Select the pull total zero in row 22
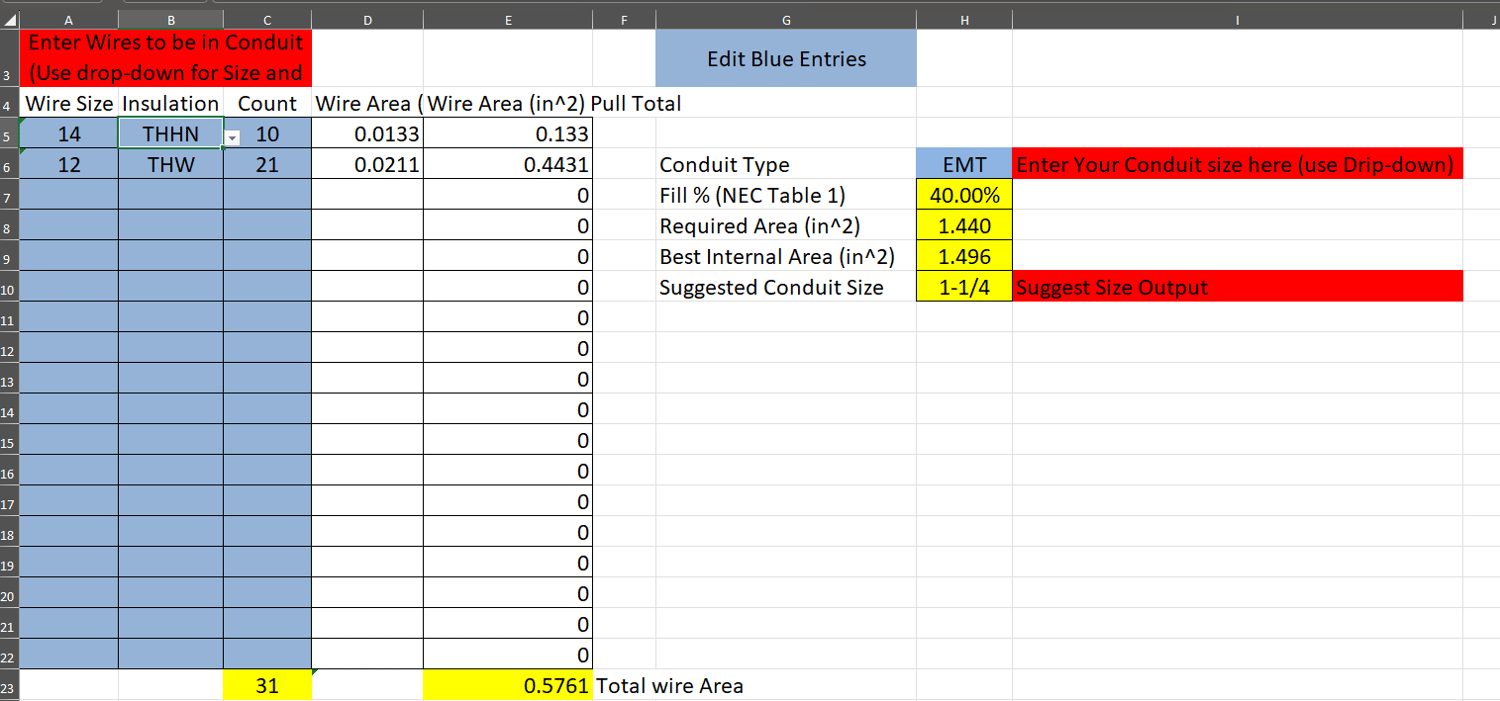 click(x=508, y=655)
